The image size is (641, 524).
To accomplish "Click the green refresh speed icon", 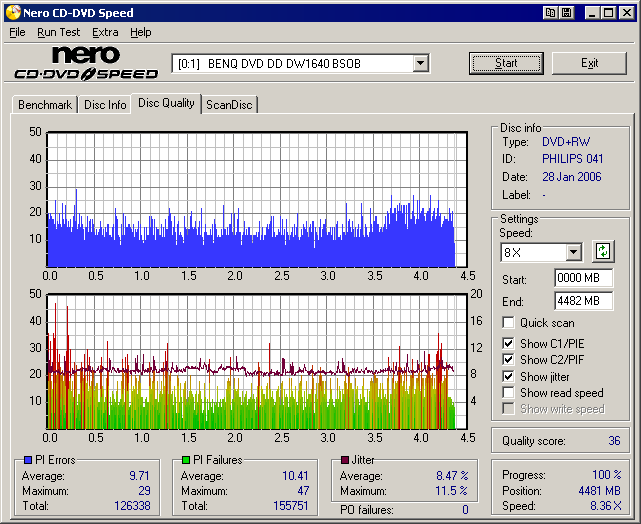I will tap(603, 251).
